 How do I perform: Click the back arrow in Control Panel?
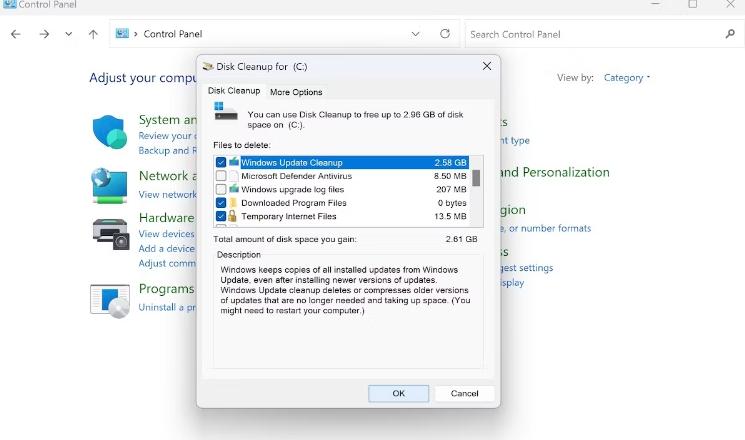click(16, 34)
